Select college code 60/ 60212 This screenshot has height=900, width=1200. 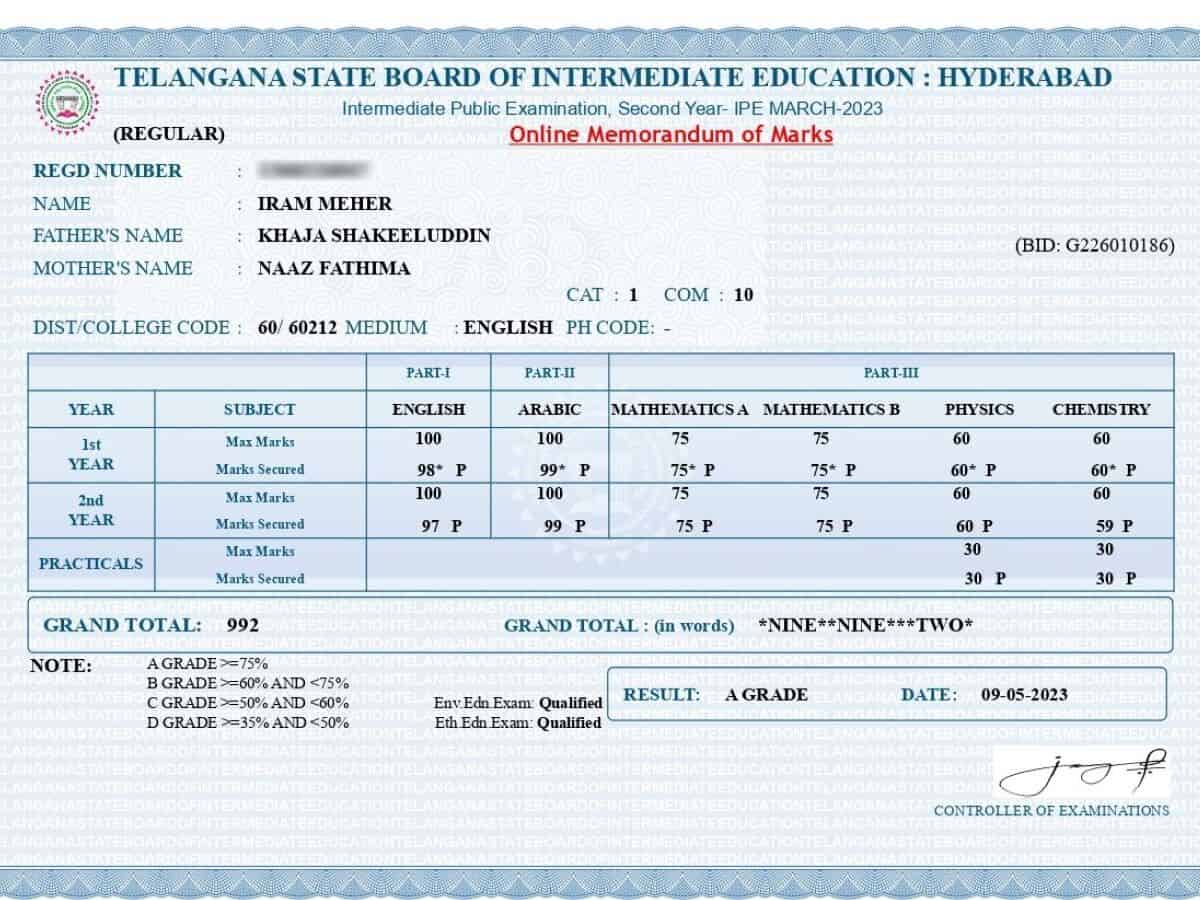click(298, 327)
